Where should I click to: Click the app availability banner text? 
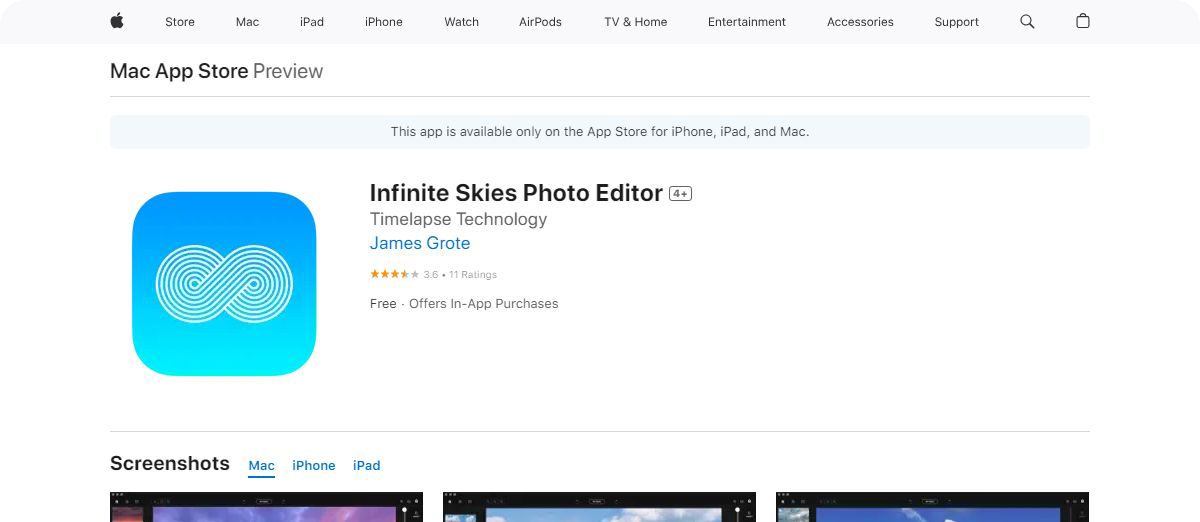click(x=600, y=132)
